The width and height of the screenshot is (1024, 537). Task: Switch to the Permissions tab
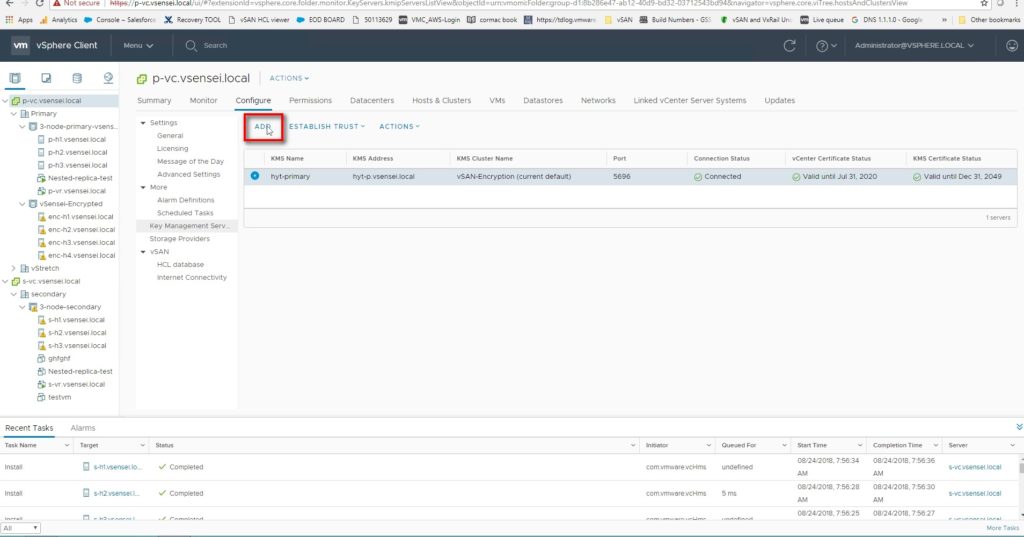point(310,101)
